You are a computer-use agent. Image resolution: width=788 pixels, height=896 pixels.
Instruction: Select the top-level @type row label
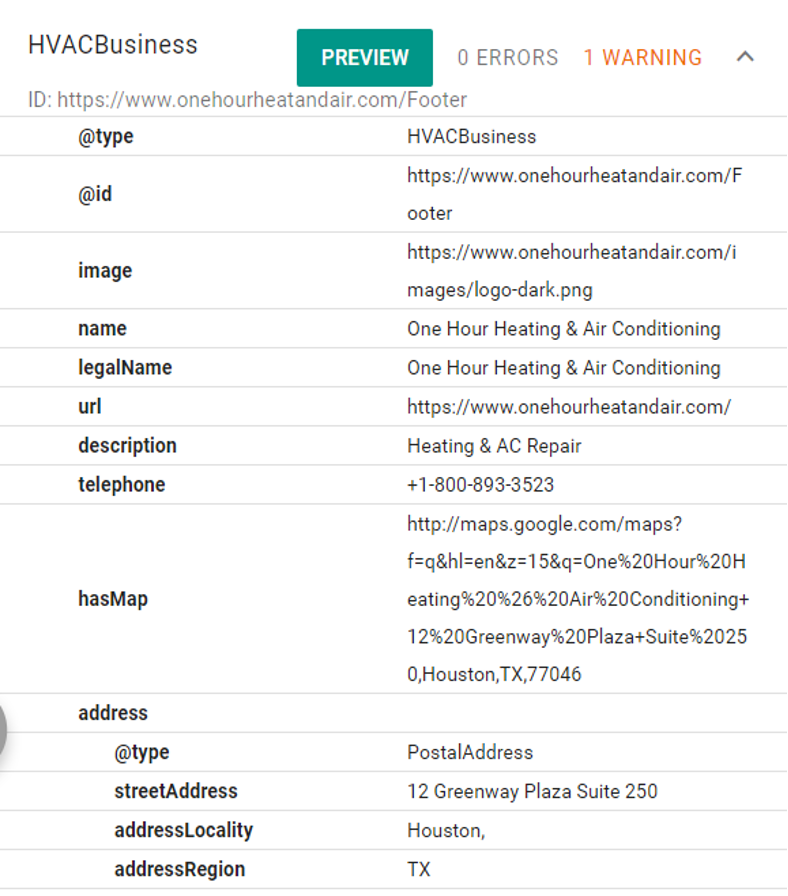point(106,137)
